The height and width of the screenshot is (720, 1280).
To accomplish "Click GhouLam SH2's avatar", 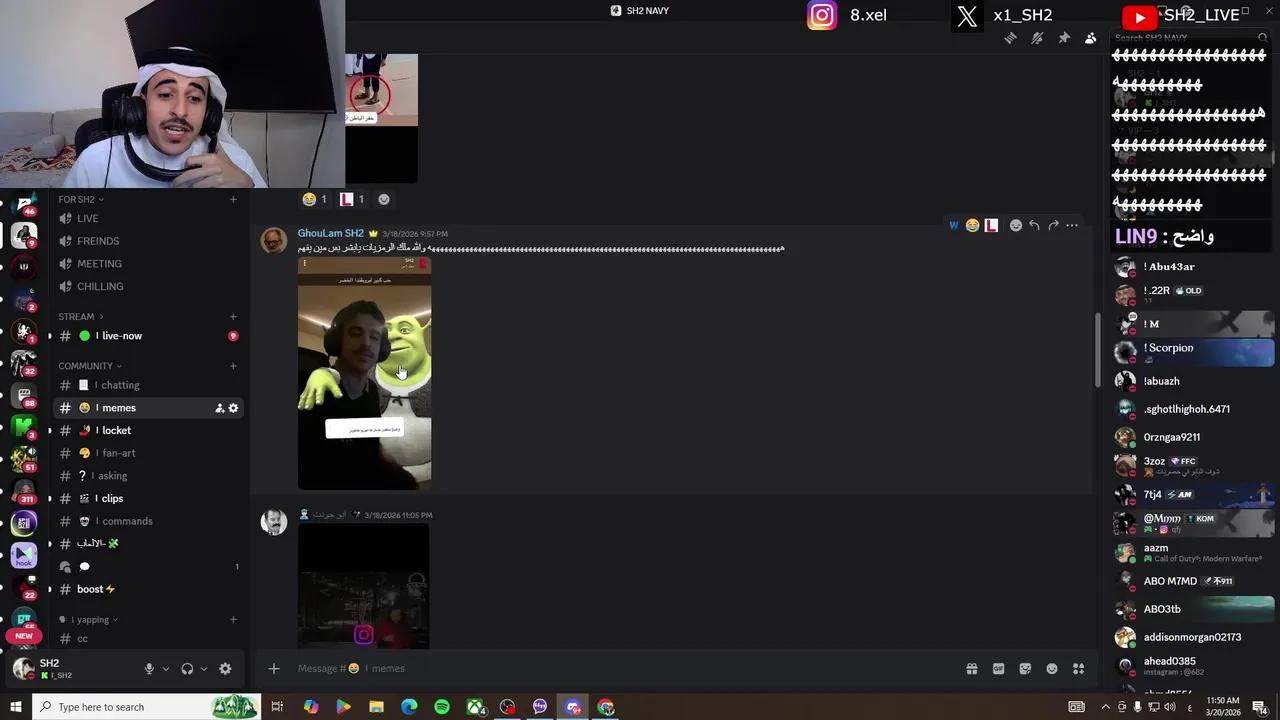I will 274,241.
